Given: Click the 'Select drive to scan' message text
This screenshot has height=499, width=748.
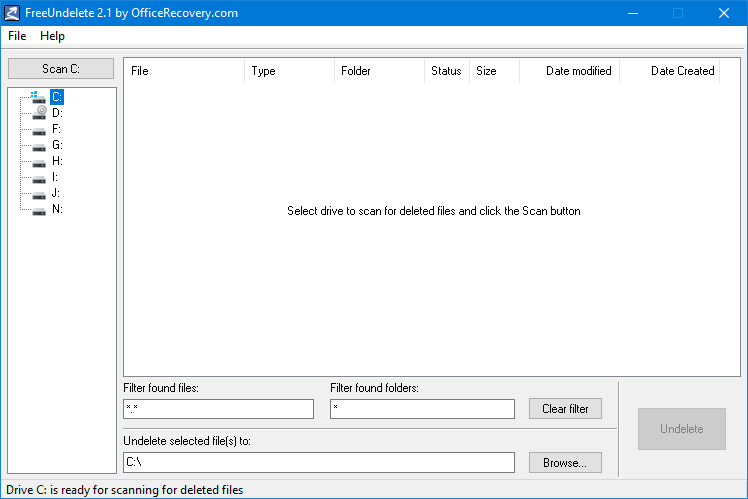Looking at the screenshot, I should click(434, 211).
